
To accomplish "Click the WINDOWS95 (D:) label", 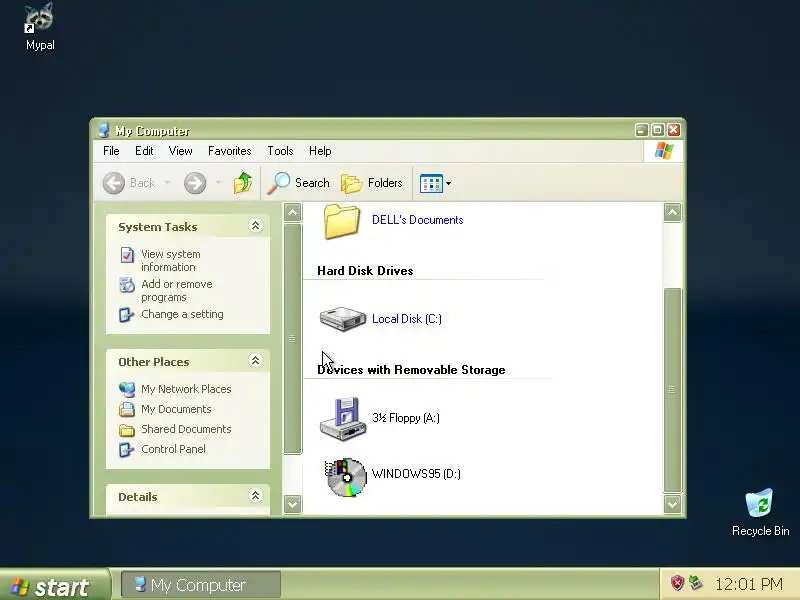I will pyautogui.click(x=416, y=473).
